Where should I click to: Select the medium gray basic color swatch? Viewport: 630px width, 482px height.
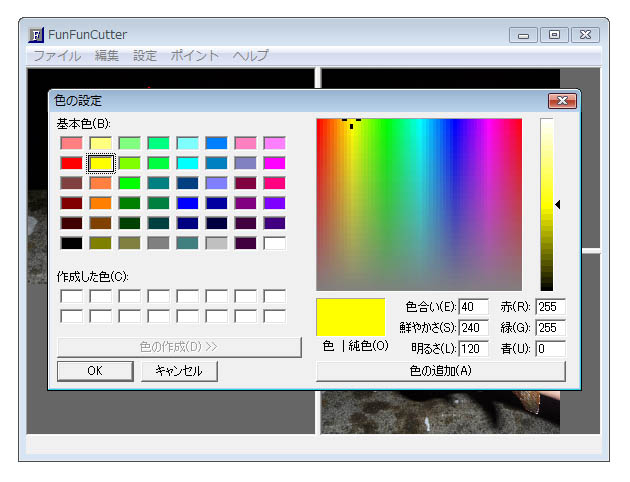click(158, 243)
